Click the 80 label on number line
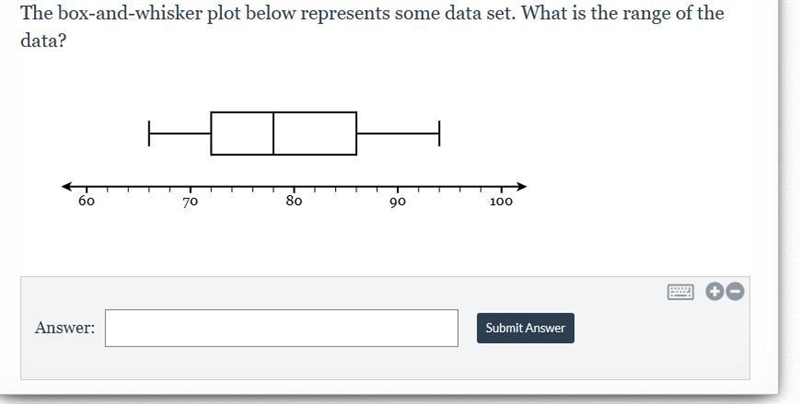 coord(294,201)
